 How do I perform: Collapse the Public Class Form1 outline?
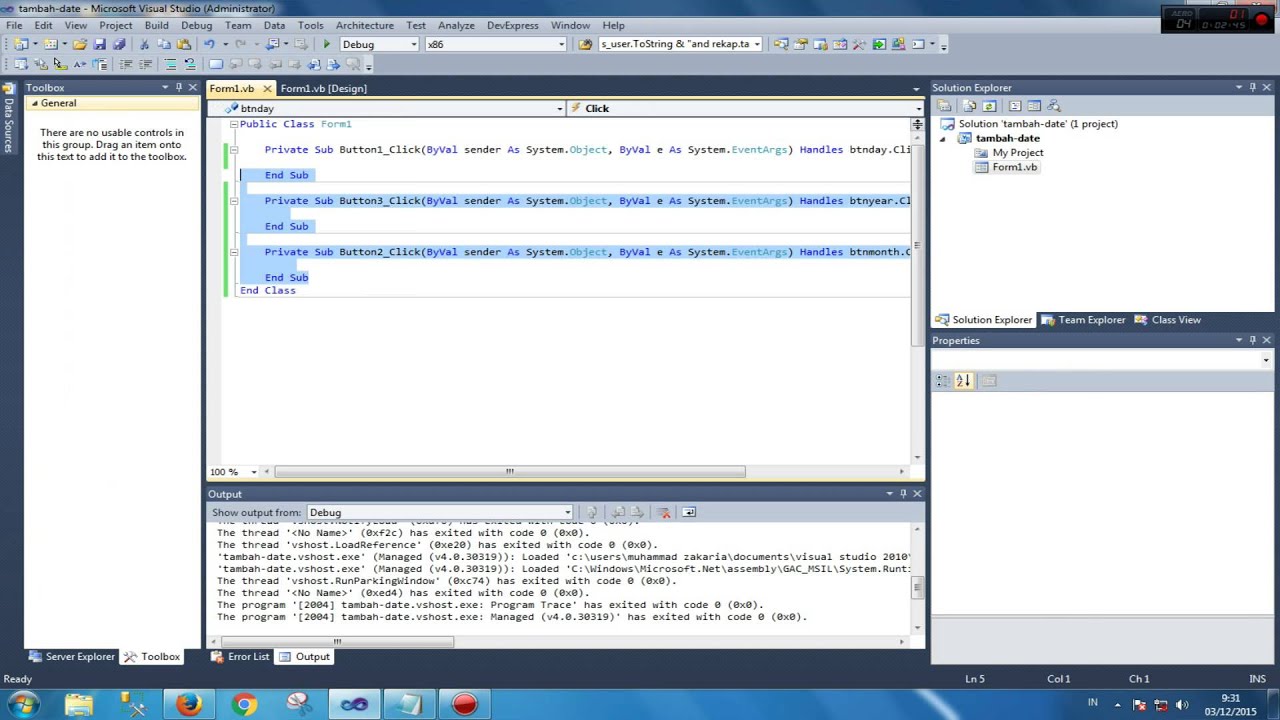233,124
